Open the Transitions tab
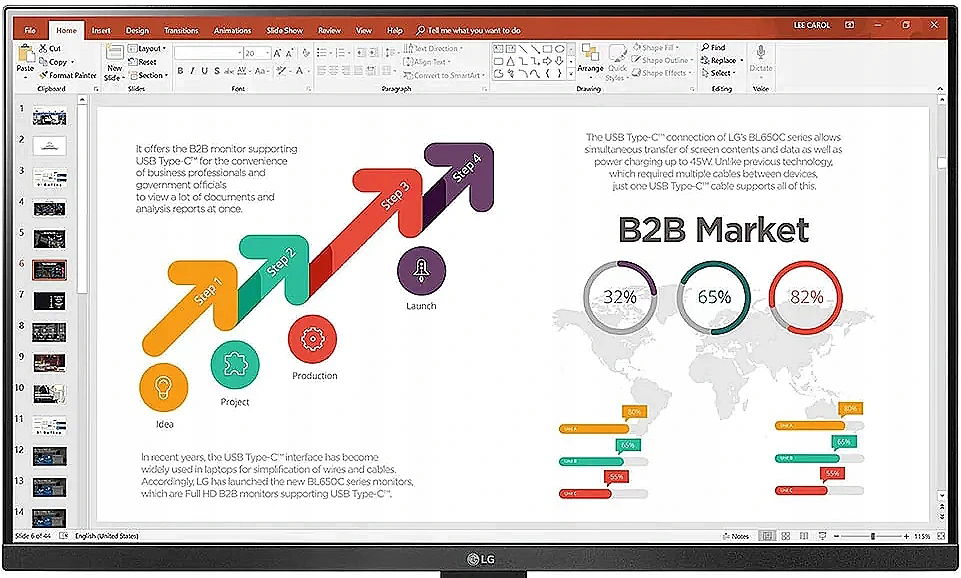961x578 pixels. [x=181, y=31]
